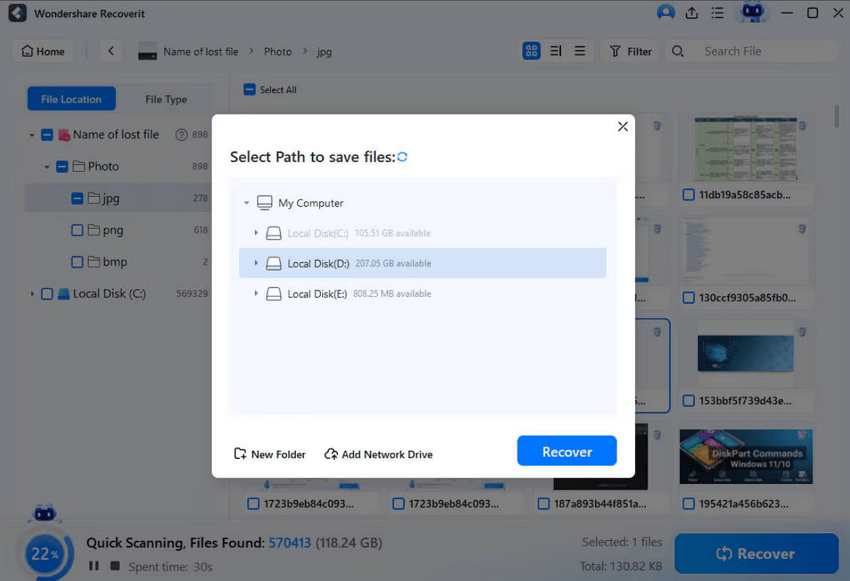
Task: Select the thumbnail grid view icon
Action: click(531, 50)
